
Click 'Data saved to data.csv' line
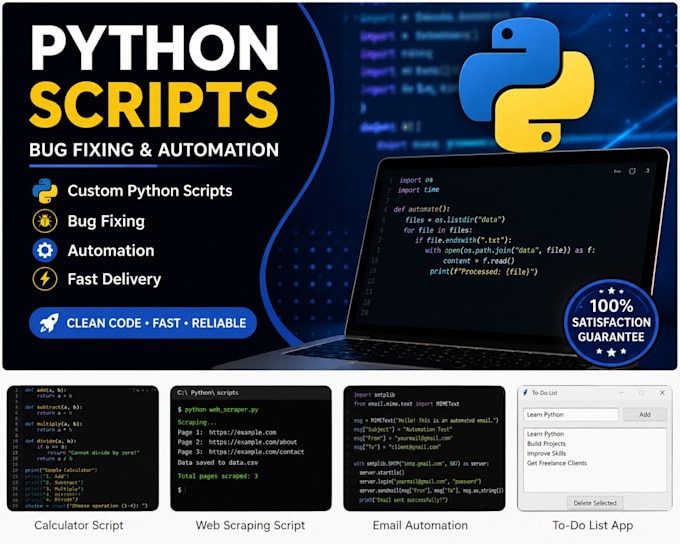pyautogui.click(x=218, y=462)
